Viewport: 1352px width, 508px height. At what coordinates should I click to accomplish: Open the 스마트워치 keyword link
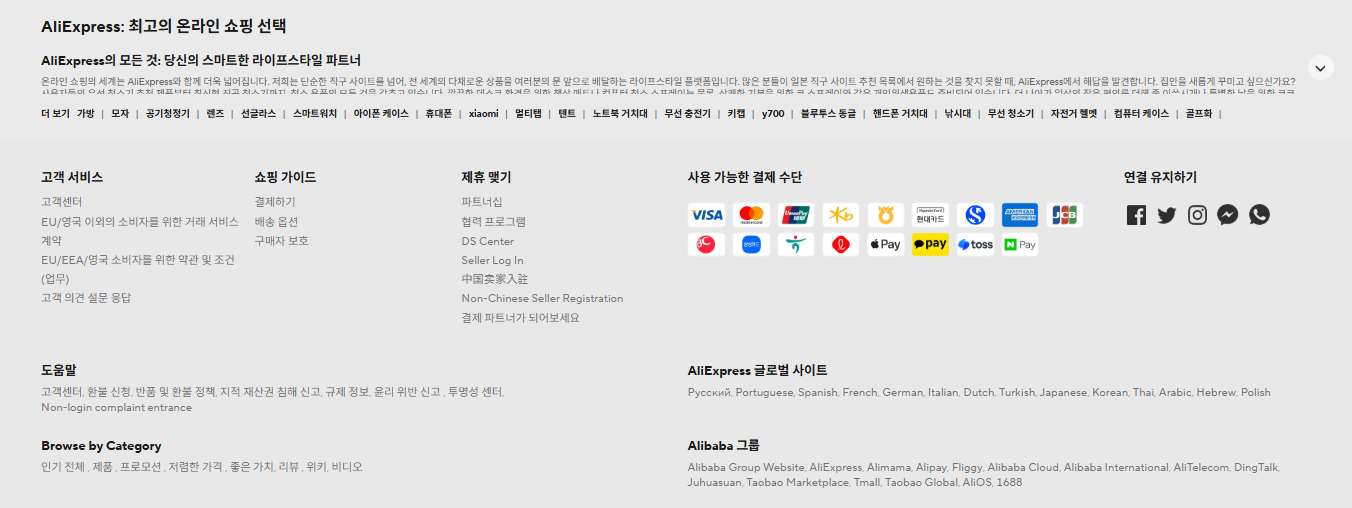(x=315, y=114)
